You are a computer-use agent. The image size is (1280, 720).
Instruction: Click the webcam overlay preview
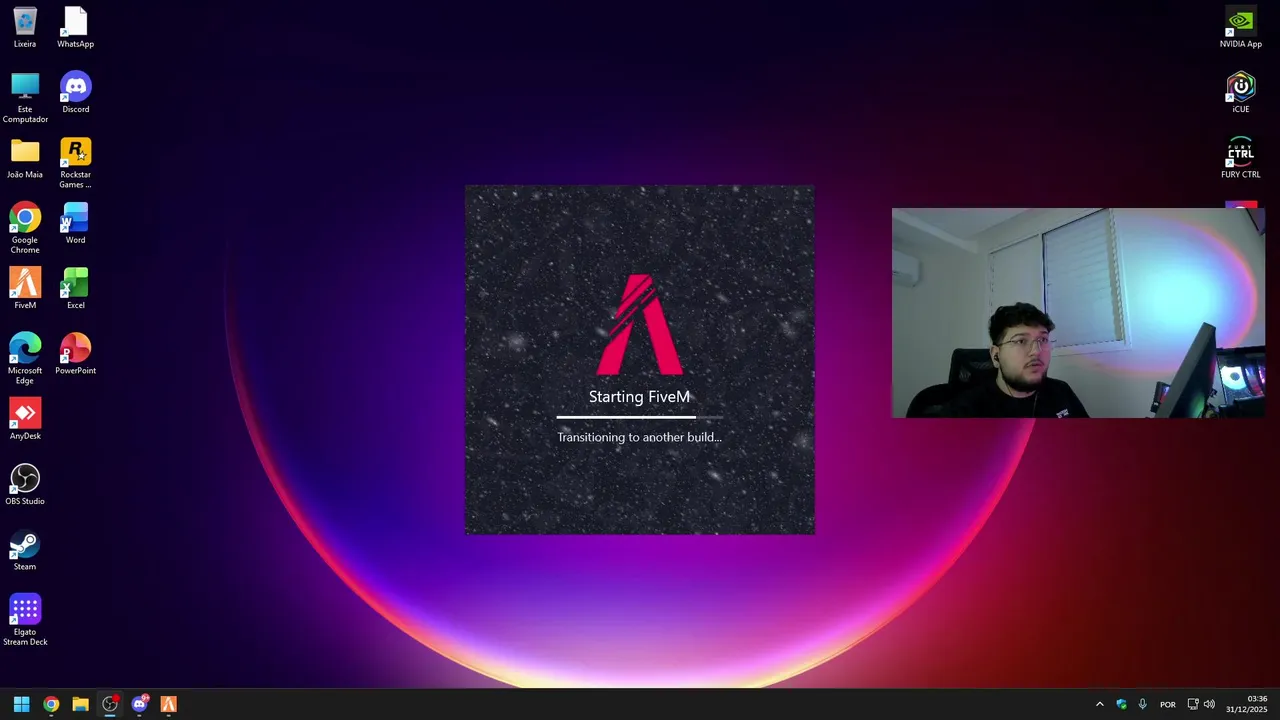click(1078, 313)
